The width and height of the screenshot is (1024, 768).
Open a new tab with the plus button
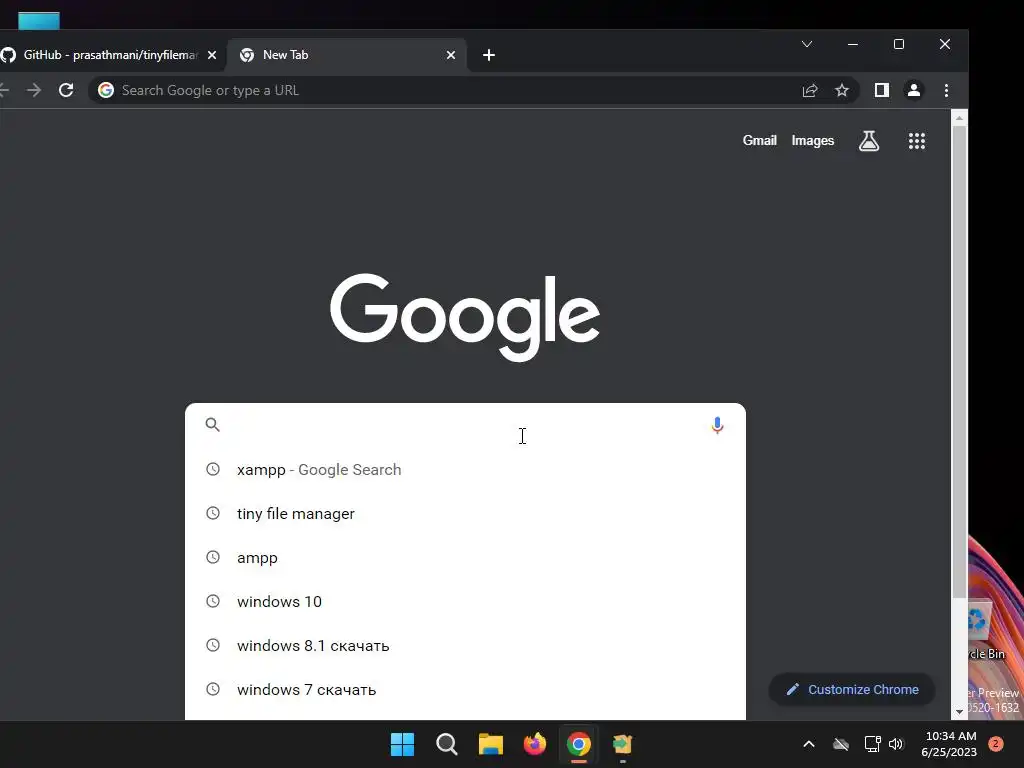pos(488,55)
